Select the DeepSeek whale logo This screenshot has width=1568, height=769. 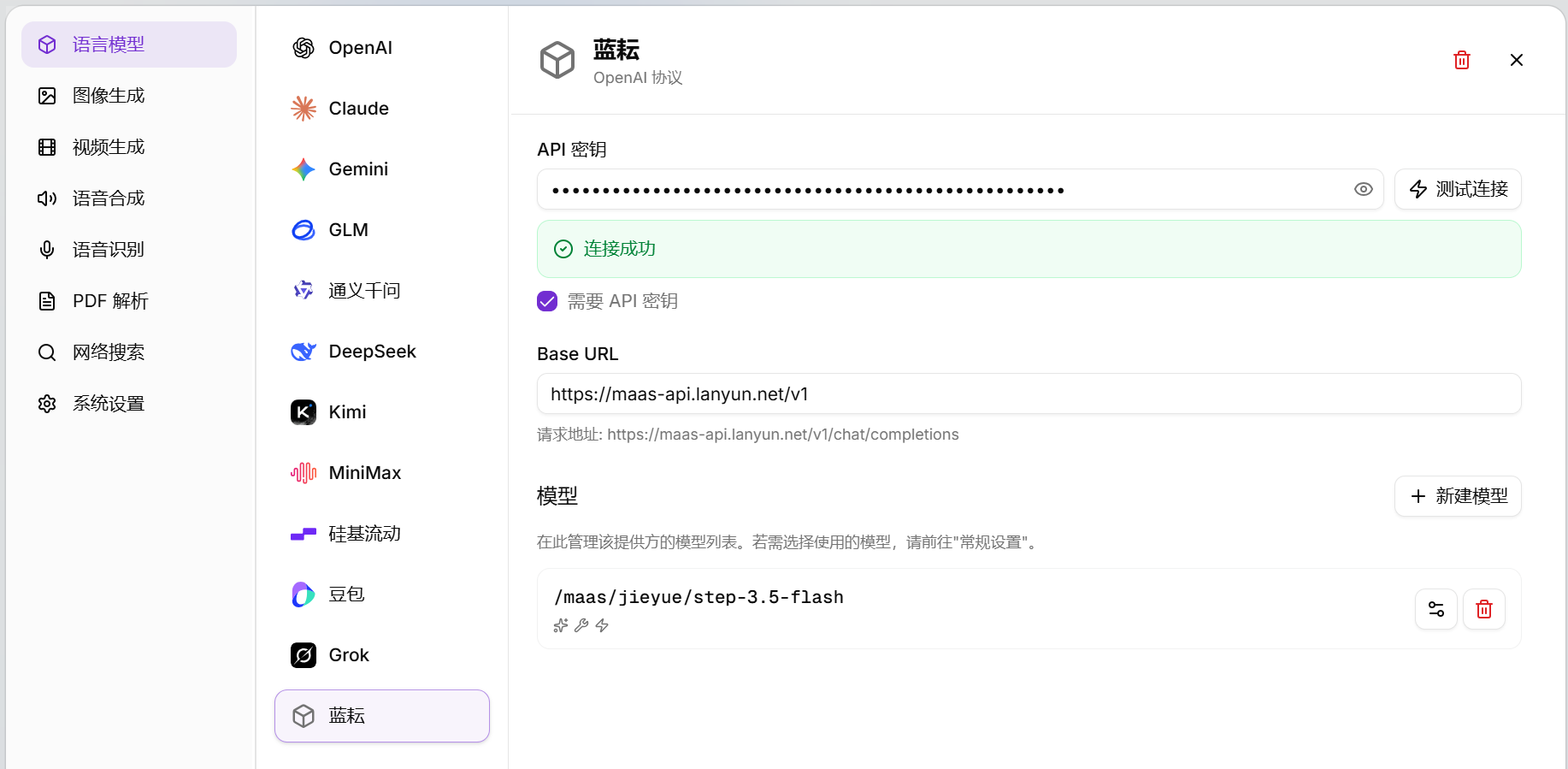(x=304, y=352)
